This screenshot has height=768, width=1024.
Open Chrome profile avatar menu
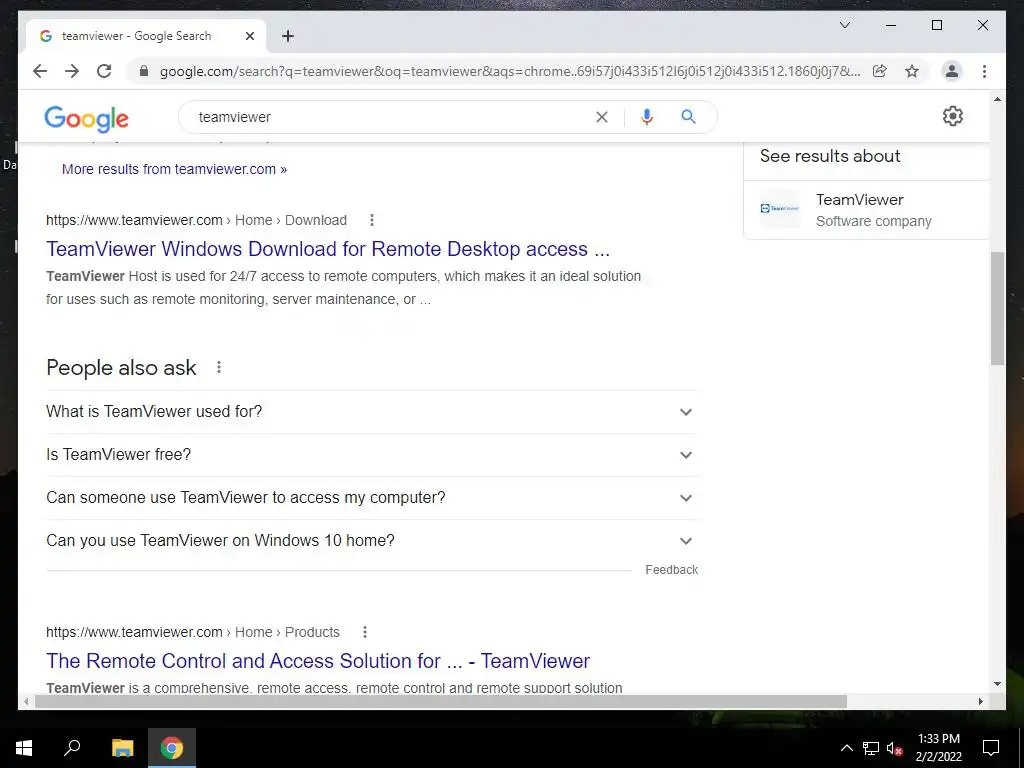tap(952, 71)
